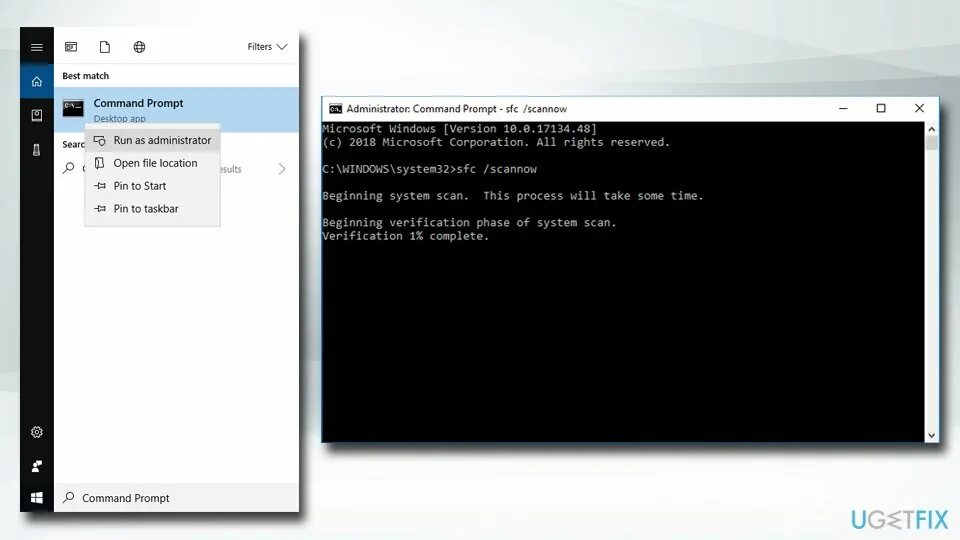Maximize the Administrator Command Prompt window
This screenshot has height=540, width=960.
(881, 108)
